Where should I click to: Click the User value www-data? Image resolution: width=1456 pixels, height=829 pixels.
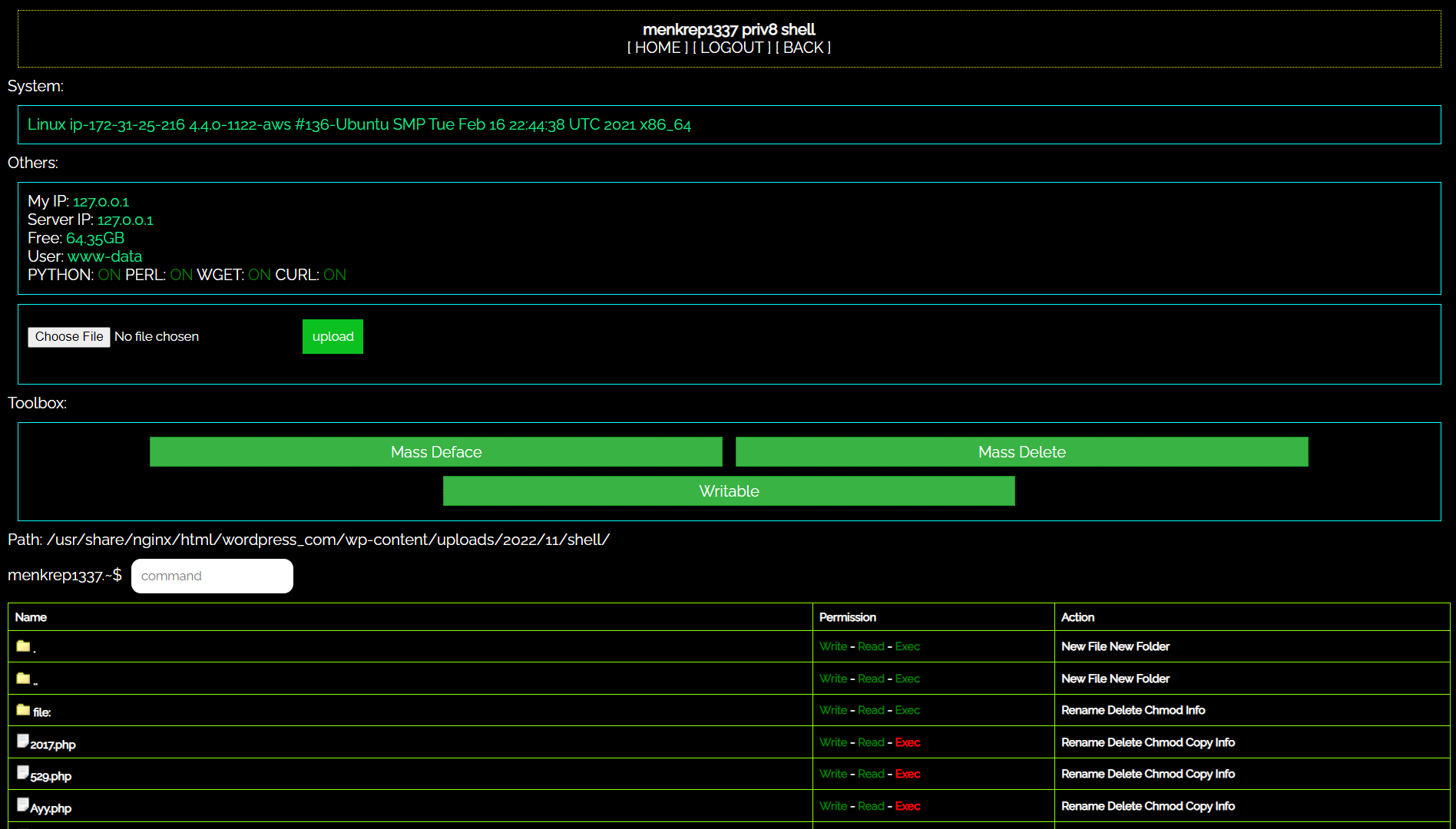(x=104, y=256)
